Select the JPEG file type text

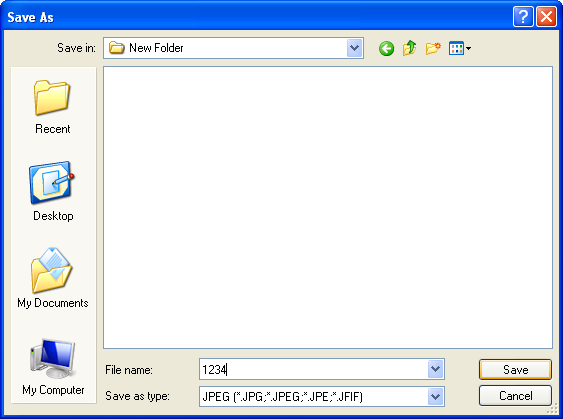(283, 397)
